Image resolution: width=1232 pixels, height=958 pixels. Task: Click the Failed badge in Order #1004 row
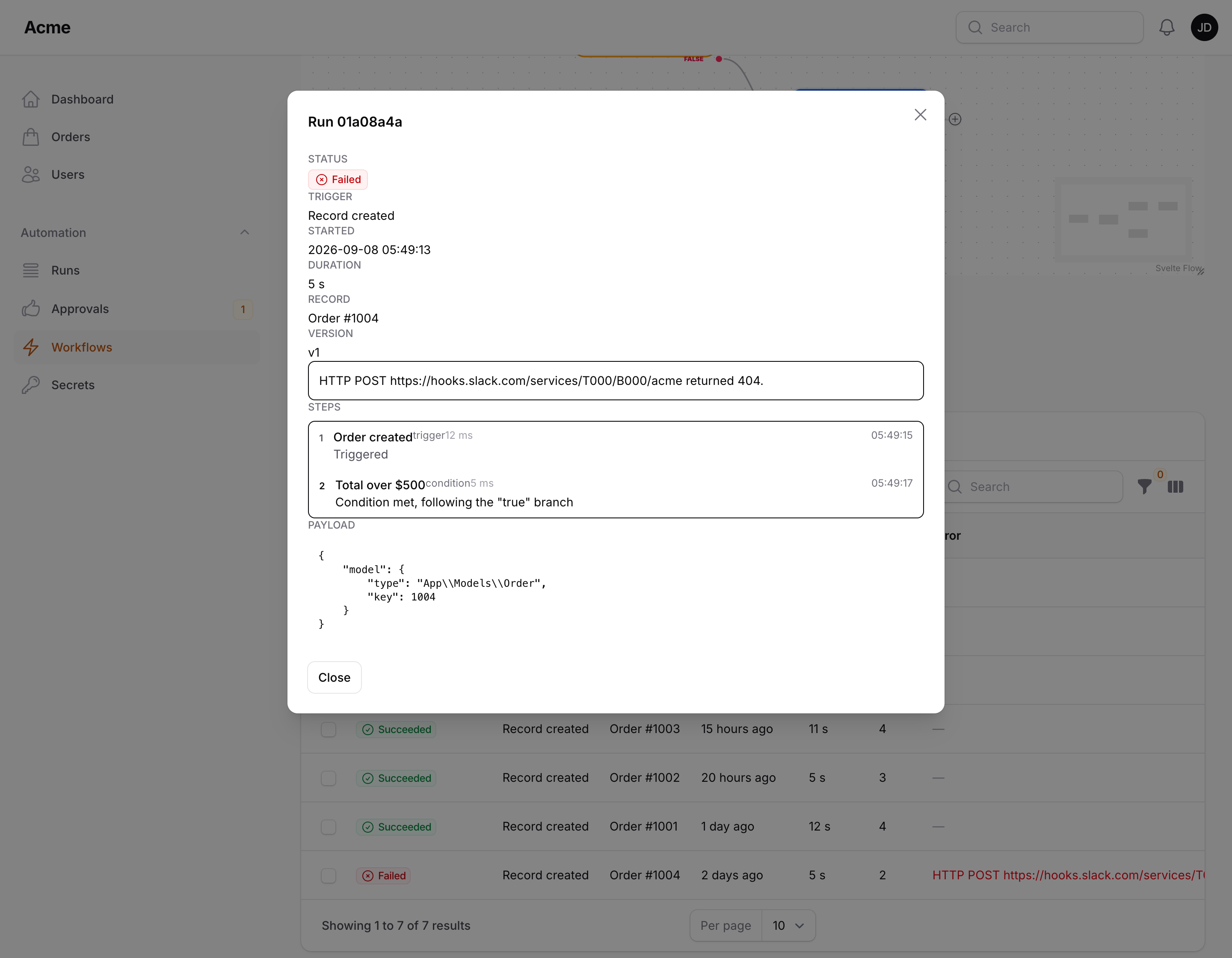coord(384,876)
